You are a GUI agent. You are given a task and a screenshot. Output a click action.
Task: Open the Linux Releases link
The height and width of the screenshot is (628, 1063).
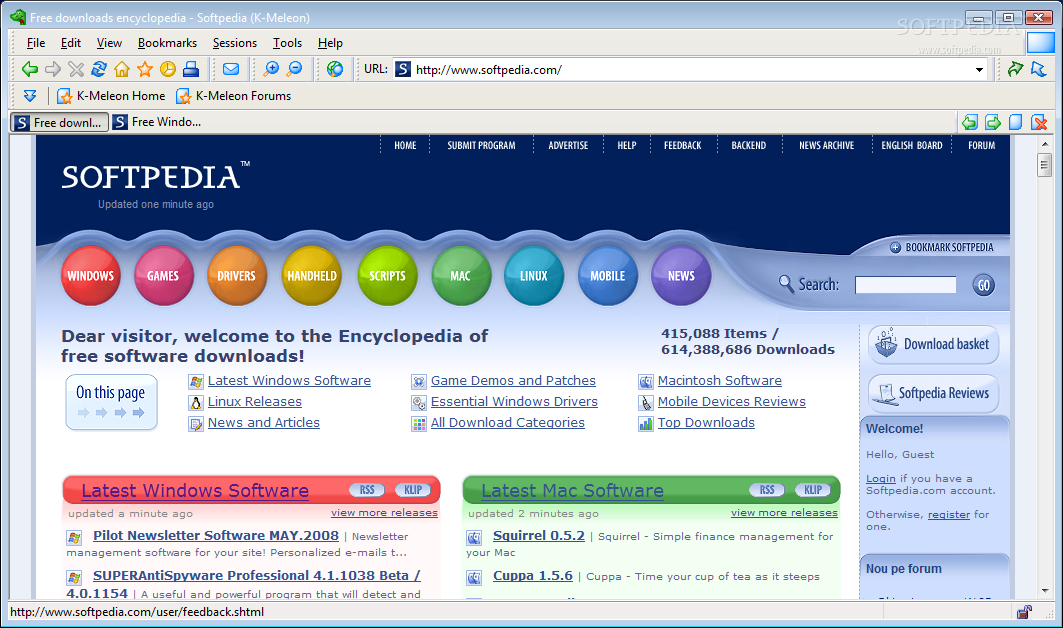(254, 401)
